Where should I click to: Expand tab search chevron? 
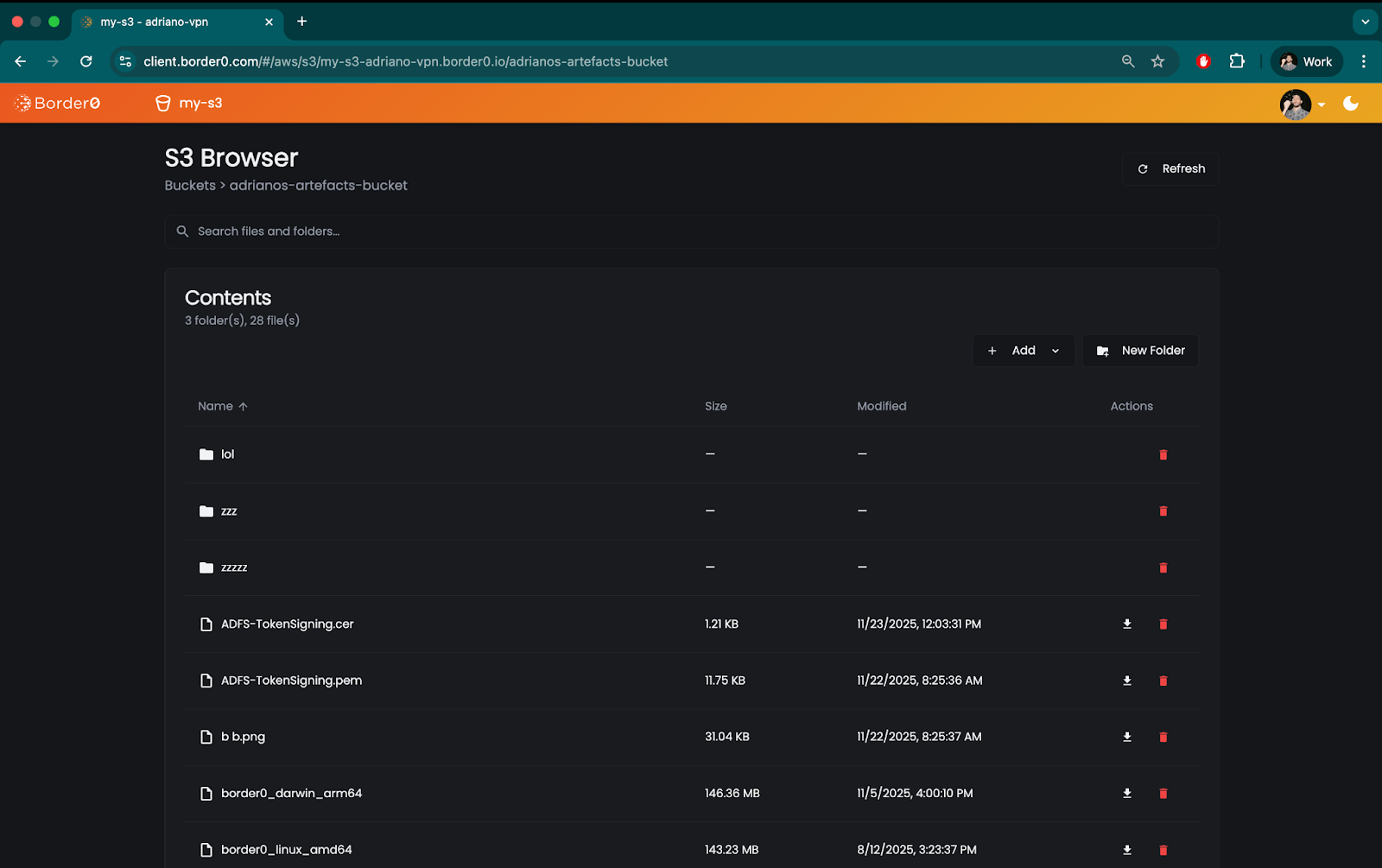(1365, 22)
